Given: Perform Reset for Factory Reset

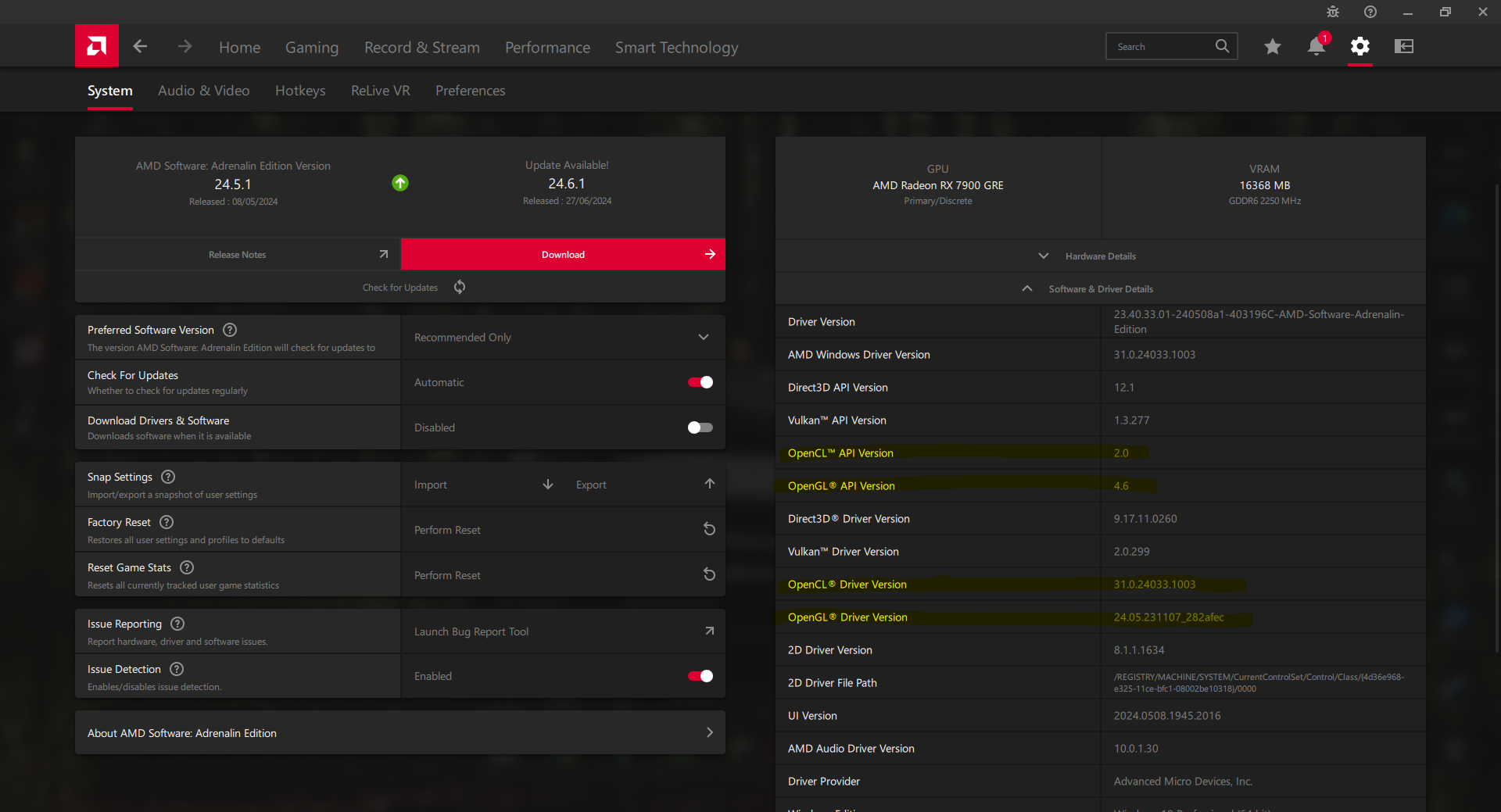Looking at the screenshot, I should pos(563,530).
